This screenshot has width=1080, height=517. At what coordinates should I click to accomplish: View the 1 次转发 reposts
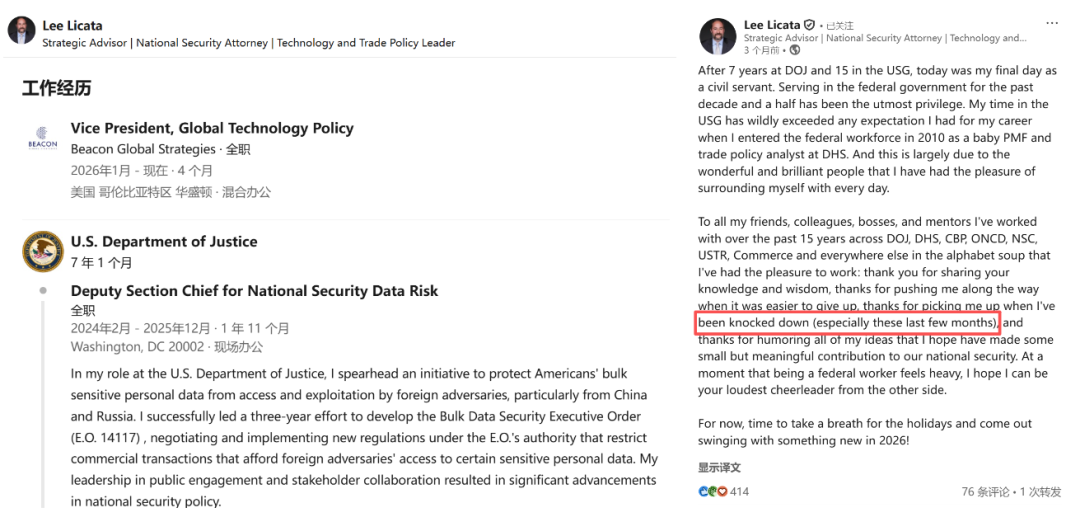pyautogui.click(x=1043, y=492)
